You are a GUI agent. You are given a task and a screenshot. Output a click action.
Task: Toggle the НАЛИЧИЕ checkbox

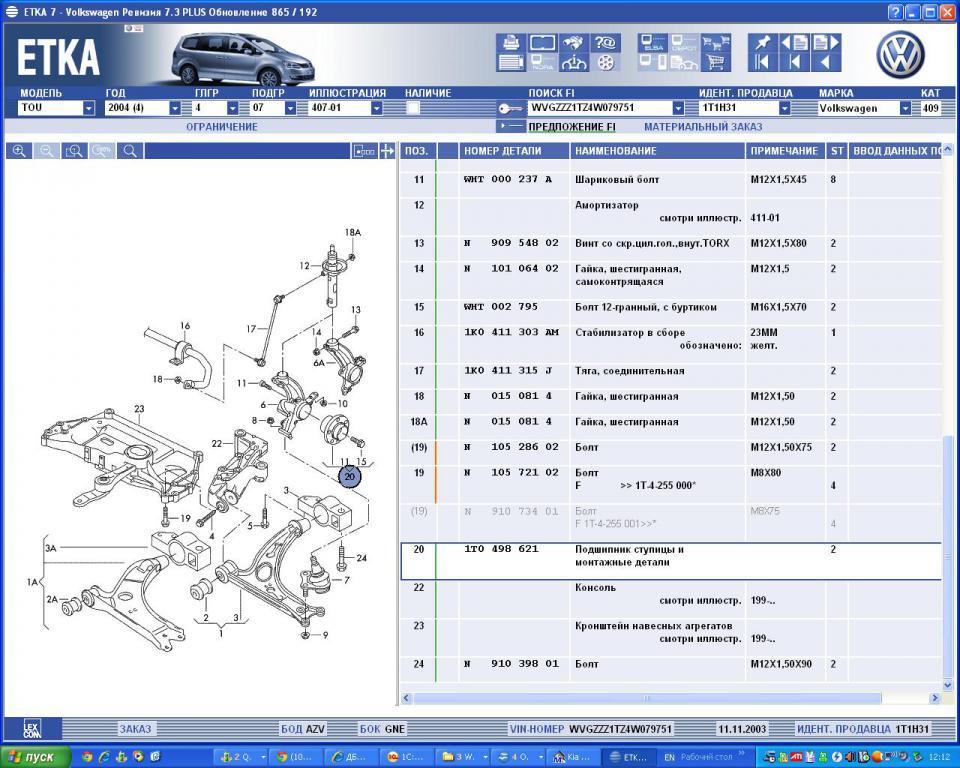point(413,108)
